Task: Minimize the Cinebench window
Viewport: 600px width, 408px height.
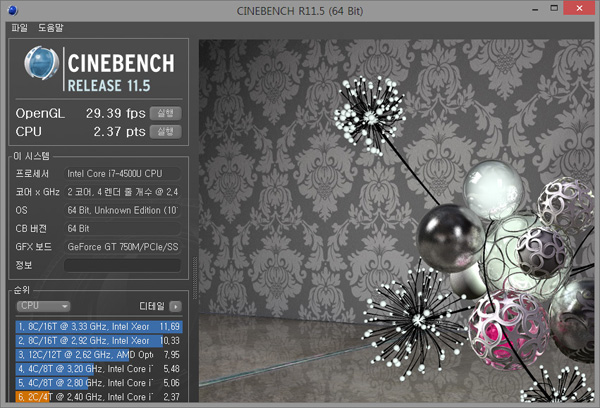Action: point(518,11)
